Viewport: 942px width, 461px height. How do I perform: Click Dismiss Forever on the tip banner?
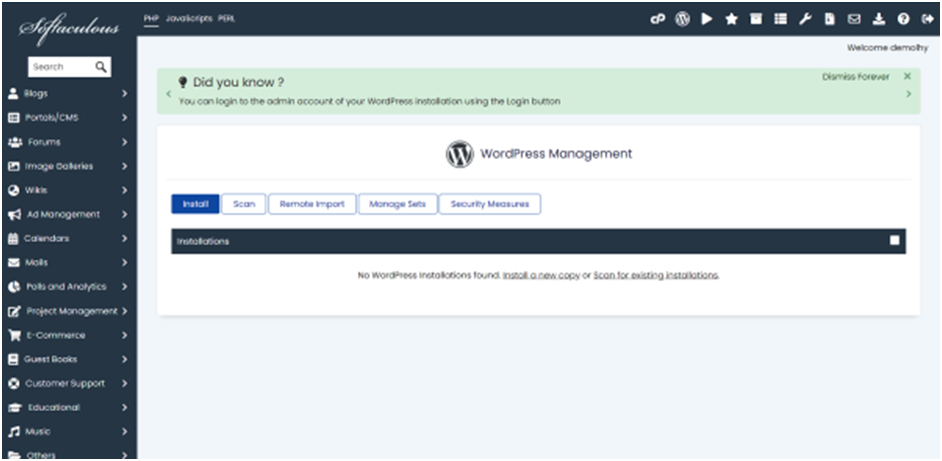coord(855,76)
